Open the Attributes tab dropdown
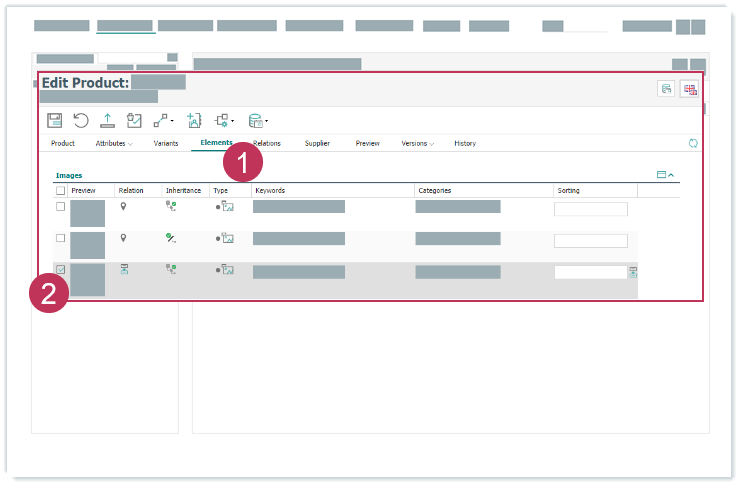Image resolution: width=741 pixels, height=487 pixels. tap(114, 144)
